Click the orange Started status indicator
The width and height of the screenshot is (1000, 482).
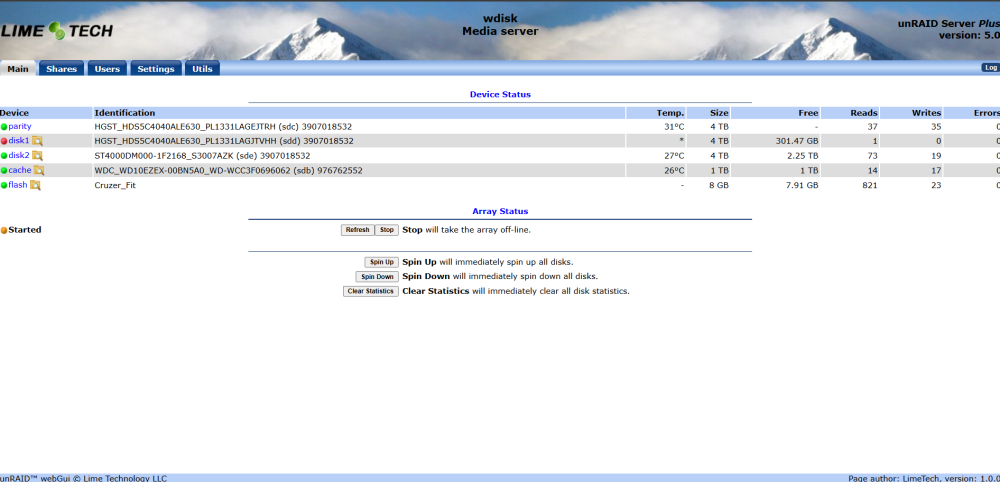click(x=4, y=230)
